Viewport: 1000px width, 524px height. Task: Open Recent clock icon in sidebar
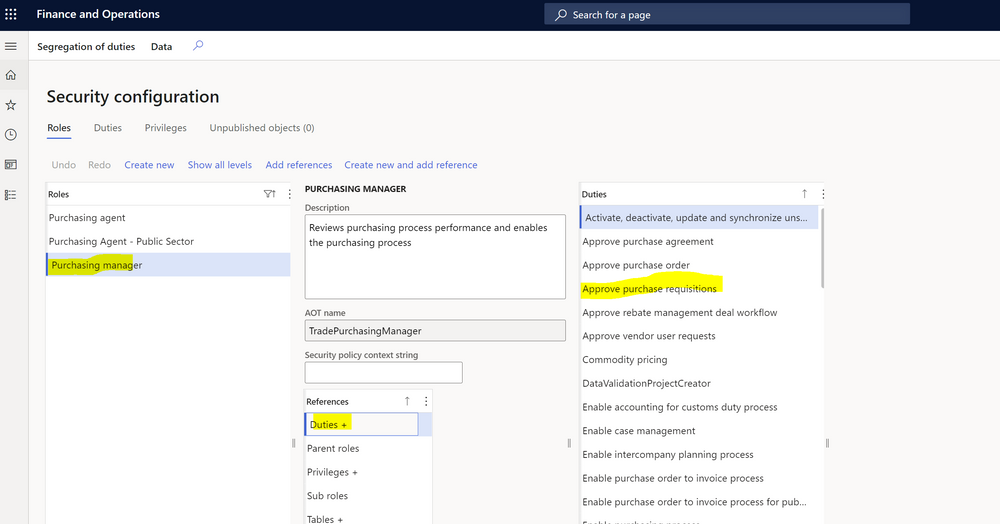point(11,135)
